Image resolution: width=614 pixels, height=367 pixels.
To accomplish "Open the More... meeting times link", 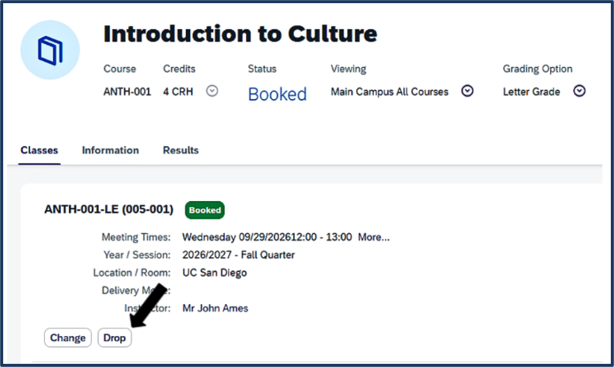I will tap(374, 237).
